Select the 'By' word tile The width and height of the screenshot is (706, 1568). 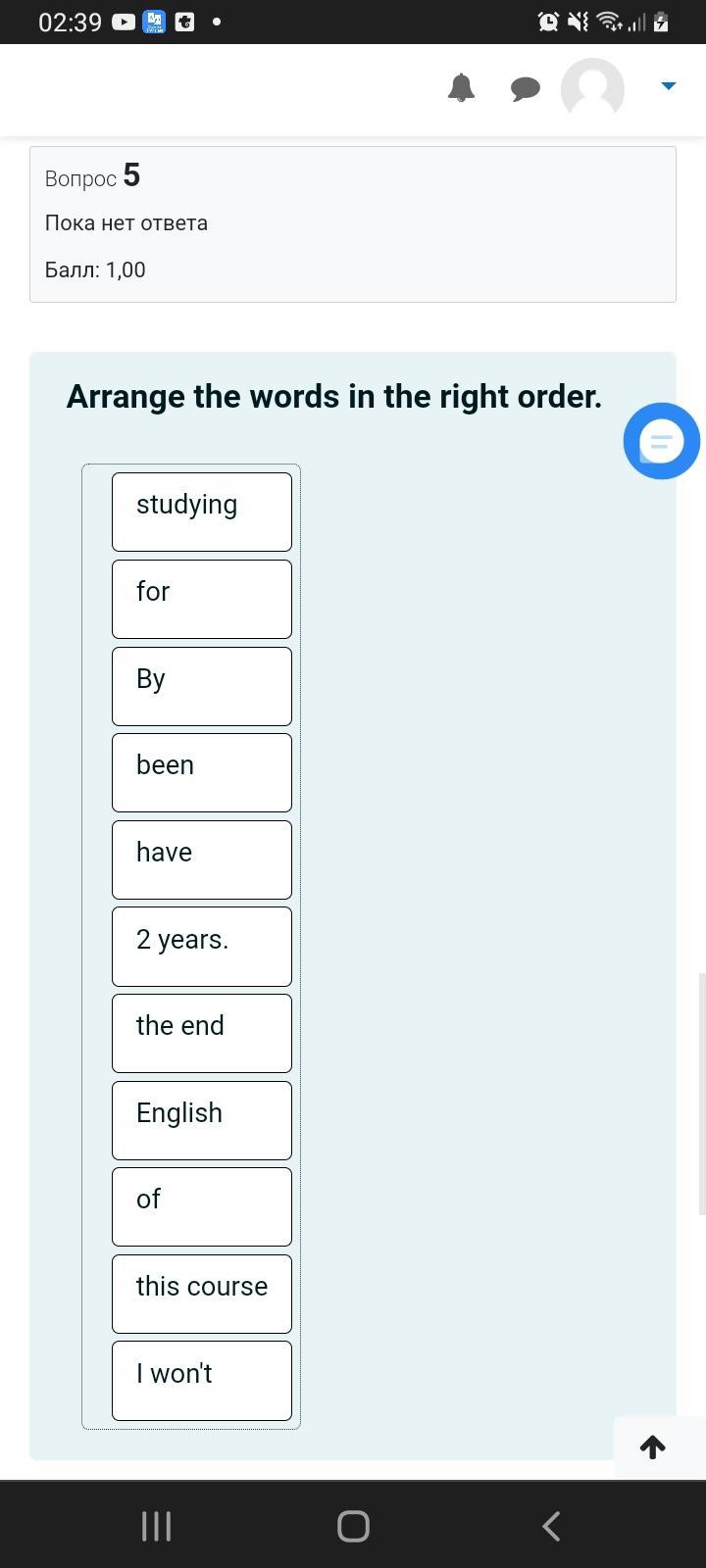click(x=202, y=686)
